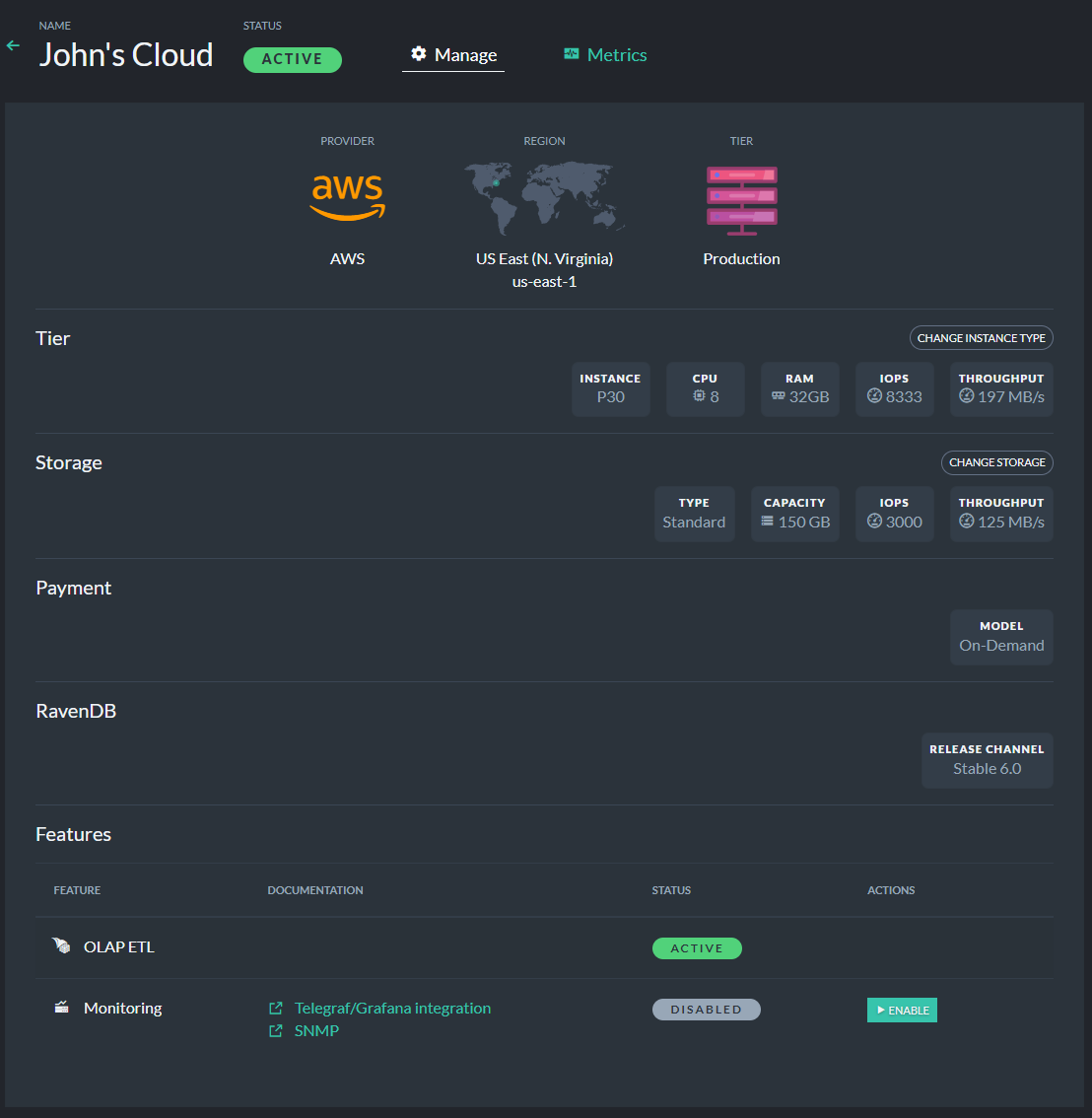
Task: Open Telegraf/Grafana integration documentation link
Action: (x=393, y=1009)
